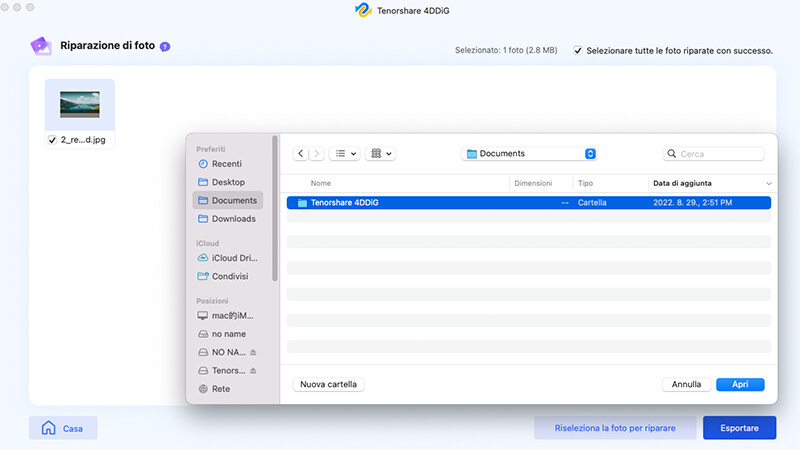Eject the NO NA... volume
This screenshot has width=800, height=450.
tap(253, 353)
